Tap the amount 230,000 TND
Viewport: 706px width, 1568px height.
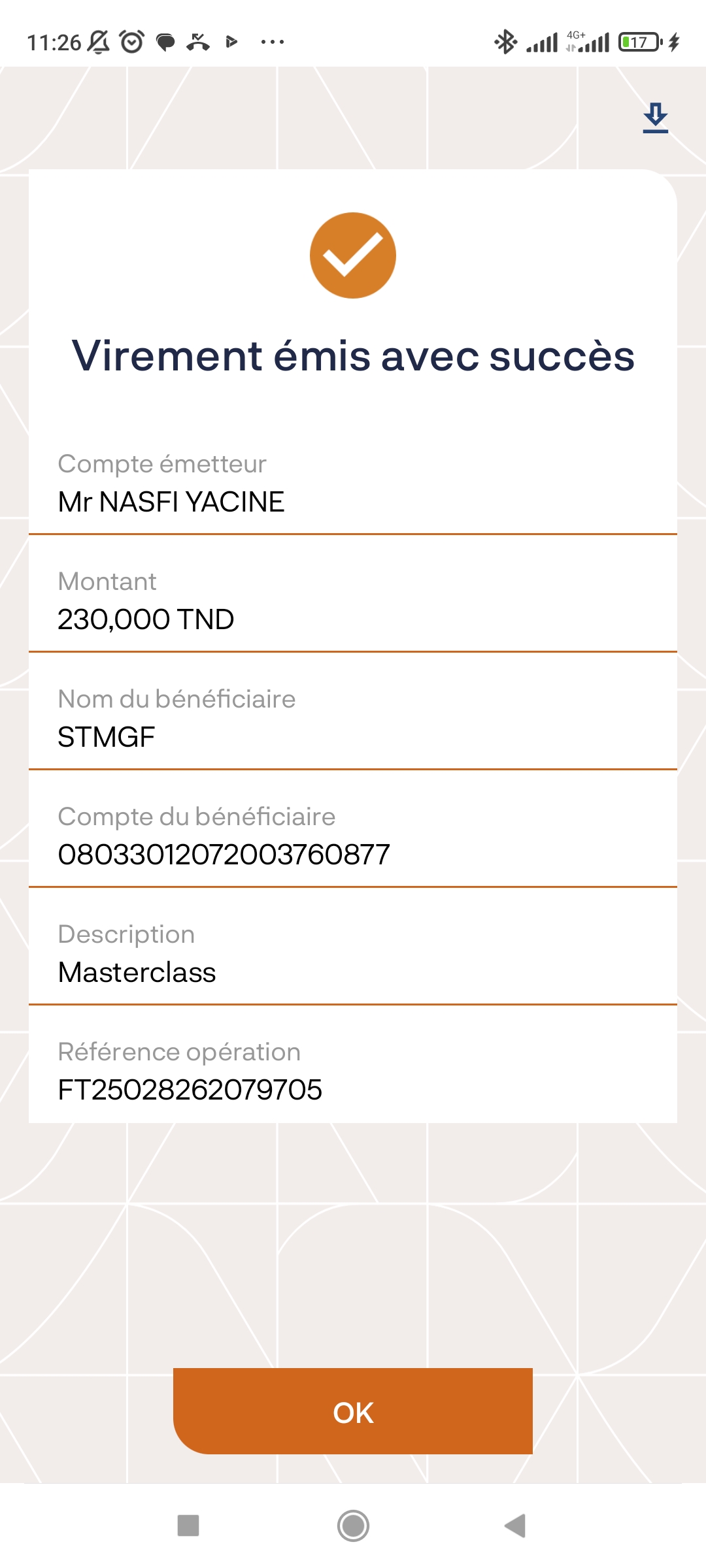click(x=146, y=619)
